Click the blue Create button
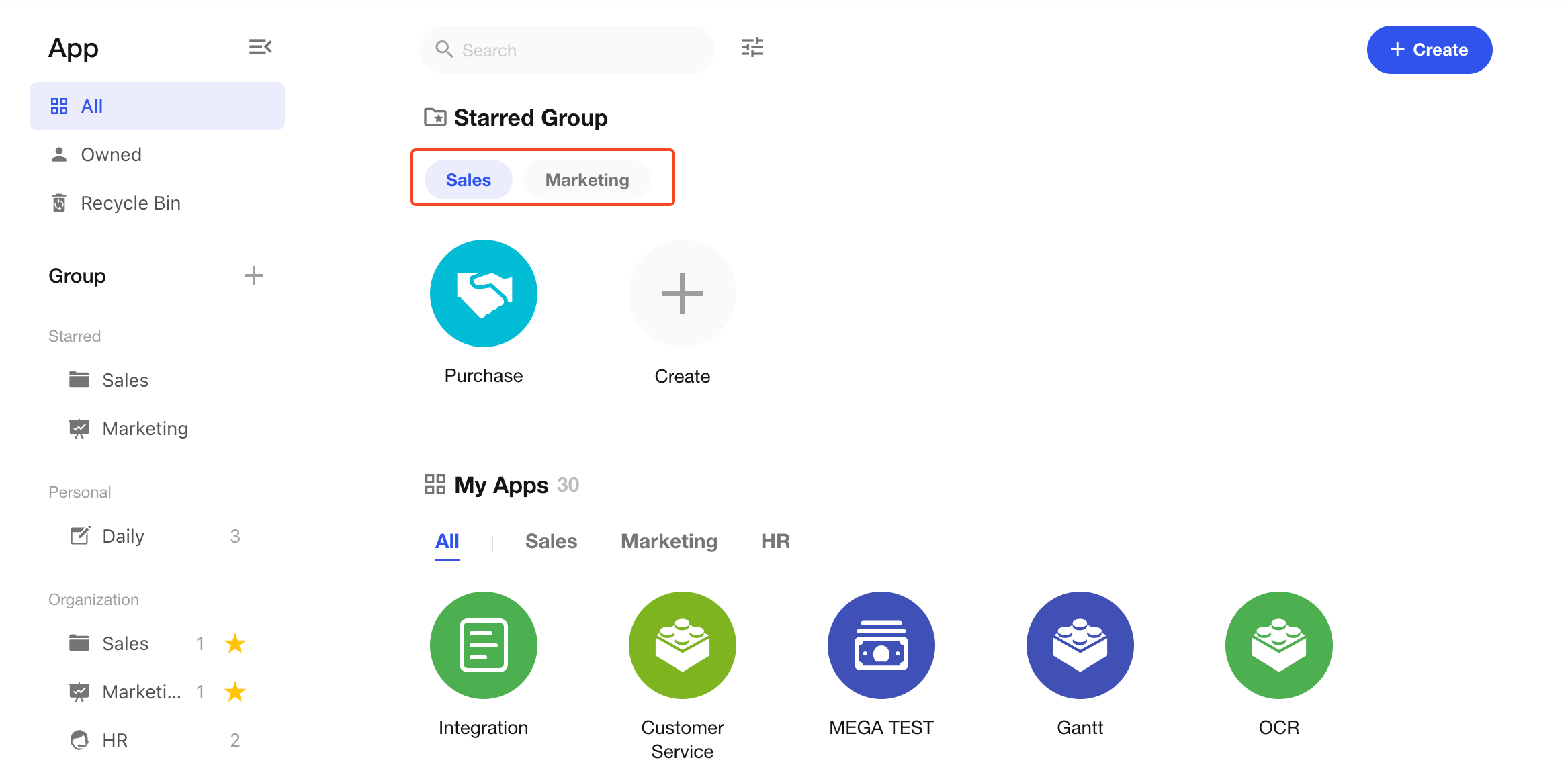 [1429, 50]
